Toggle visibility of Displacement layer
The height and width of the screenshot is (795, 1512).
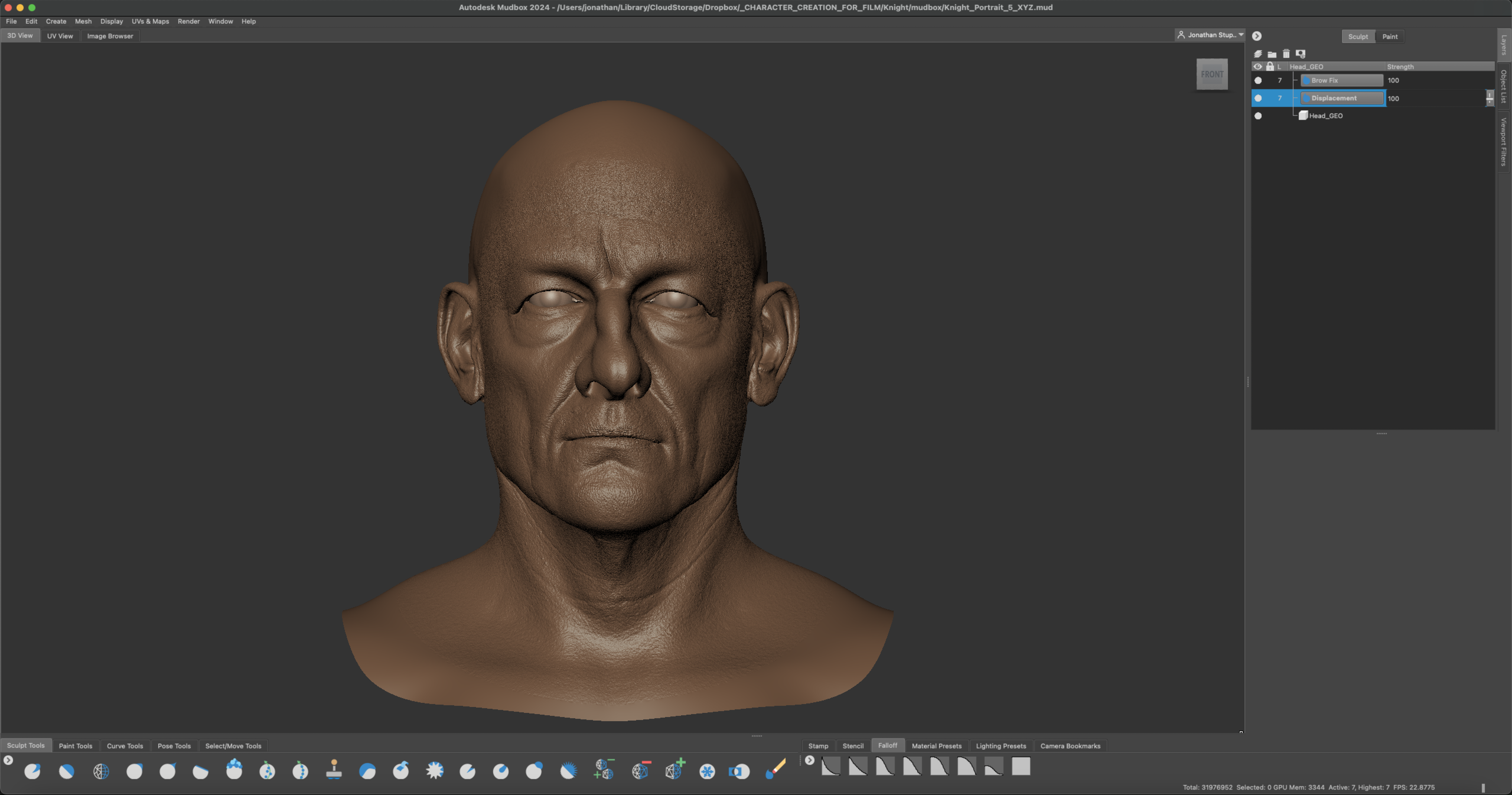point(1258,98)
